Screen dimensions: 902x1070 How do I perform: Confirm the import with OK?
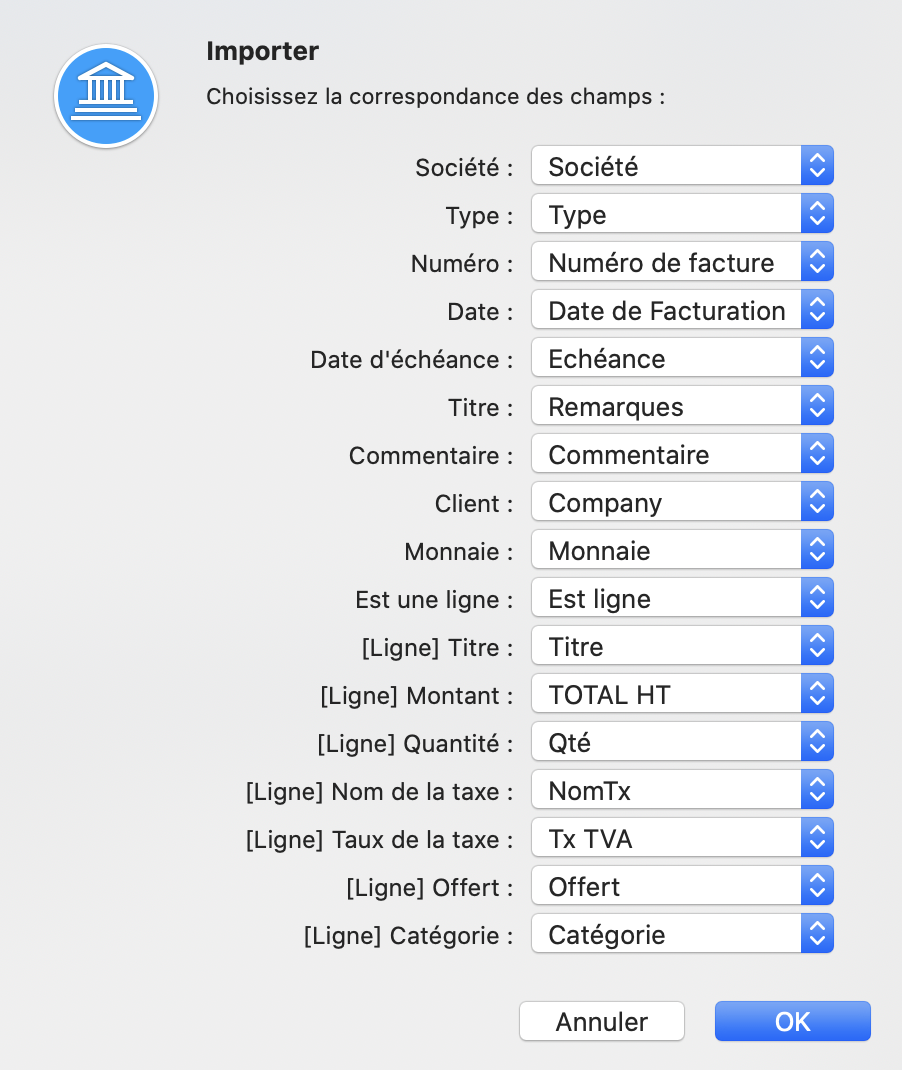pos(793,1022)
